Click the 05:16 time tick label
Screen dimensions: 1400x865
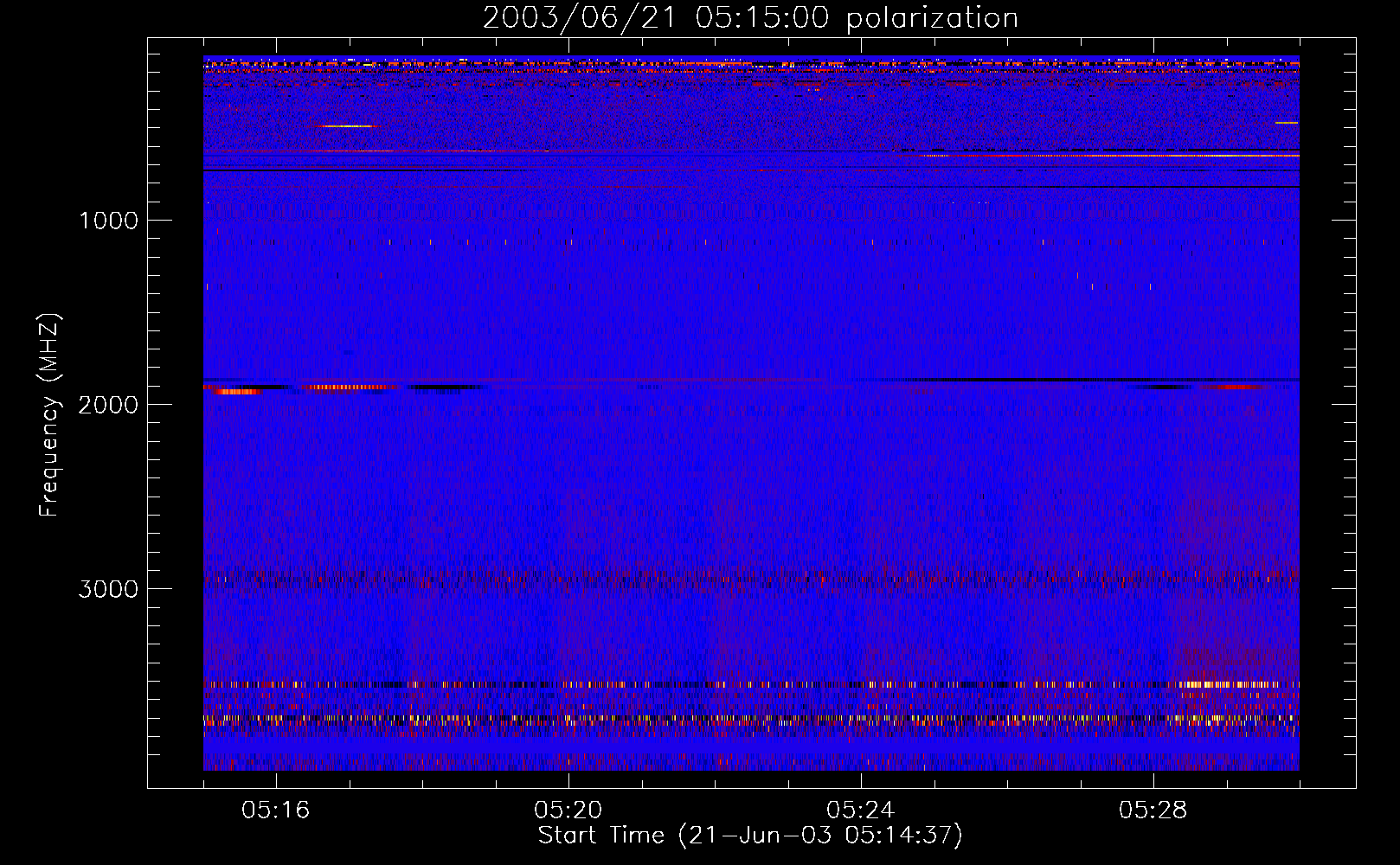[x=276, y=811]
